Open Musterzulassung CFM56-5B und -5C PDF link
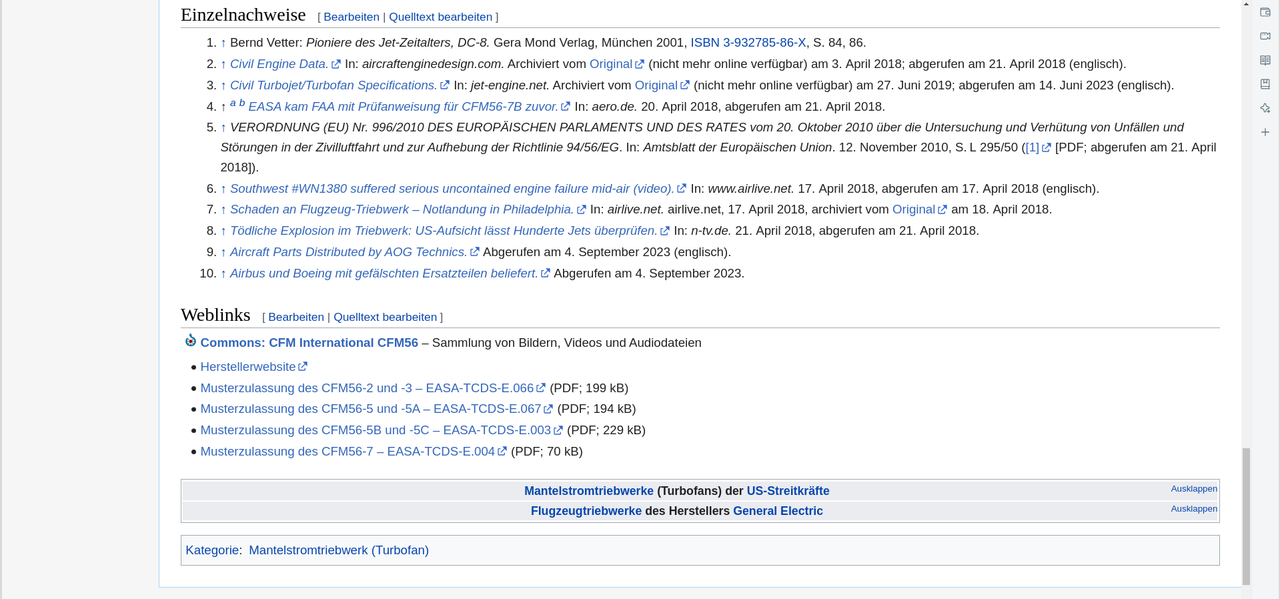The image size is (1280, 599). point(375,430)
